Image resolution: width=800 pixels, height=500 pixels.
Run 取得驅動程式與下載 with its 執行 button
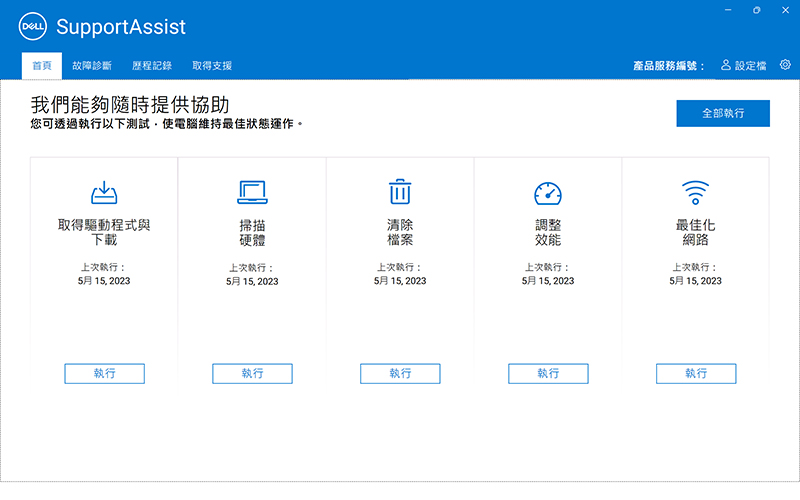(105, 373)
